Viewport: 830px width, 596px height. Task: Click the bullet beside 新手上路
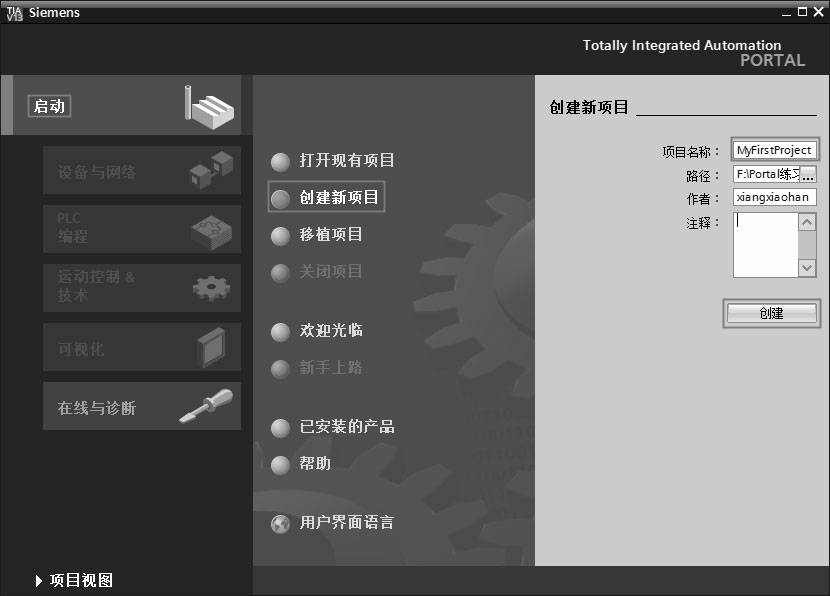(x=280, y=369)
